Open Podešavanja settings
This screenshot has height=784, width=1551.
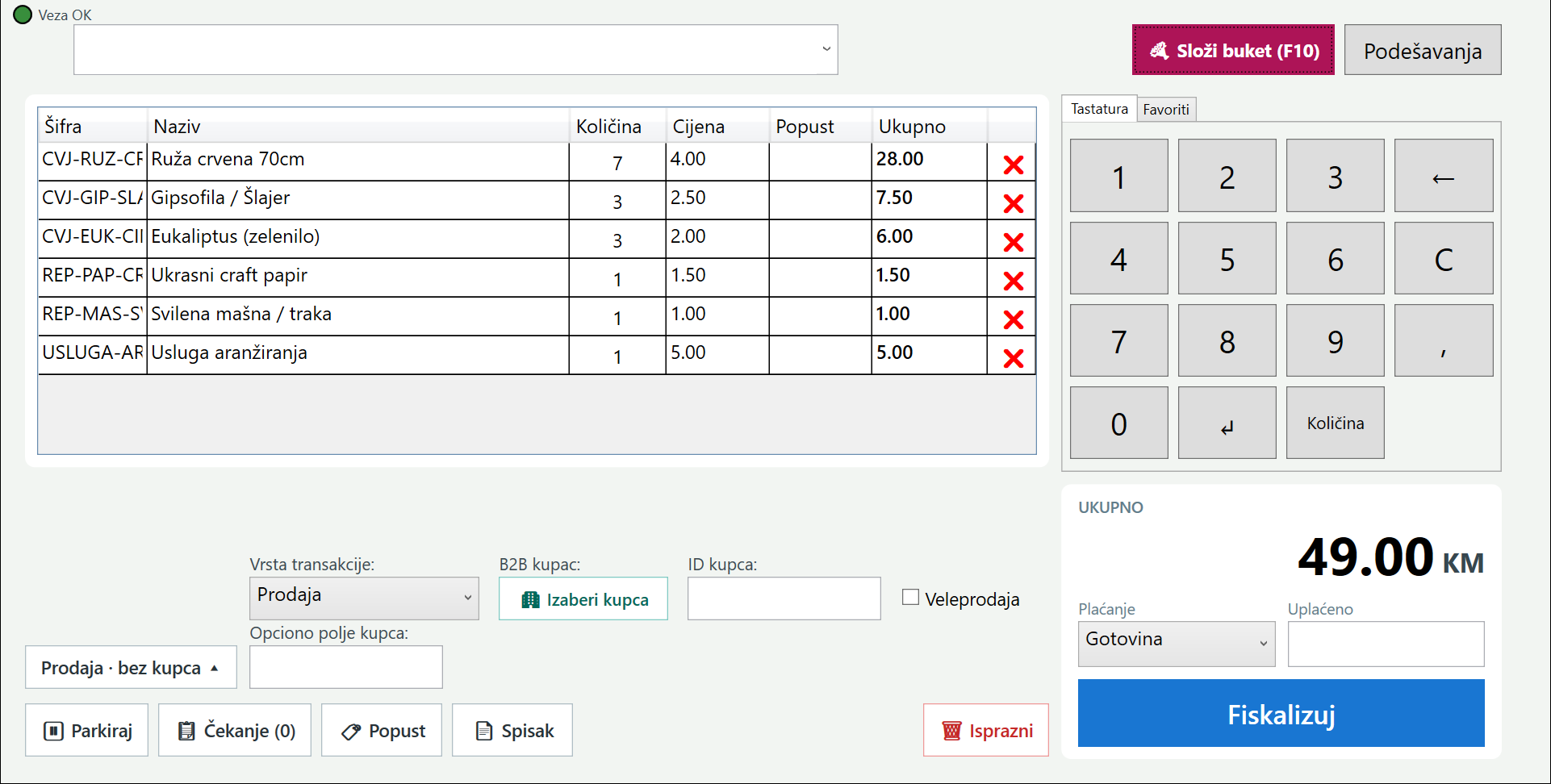coord(1423,50)
